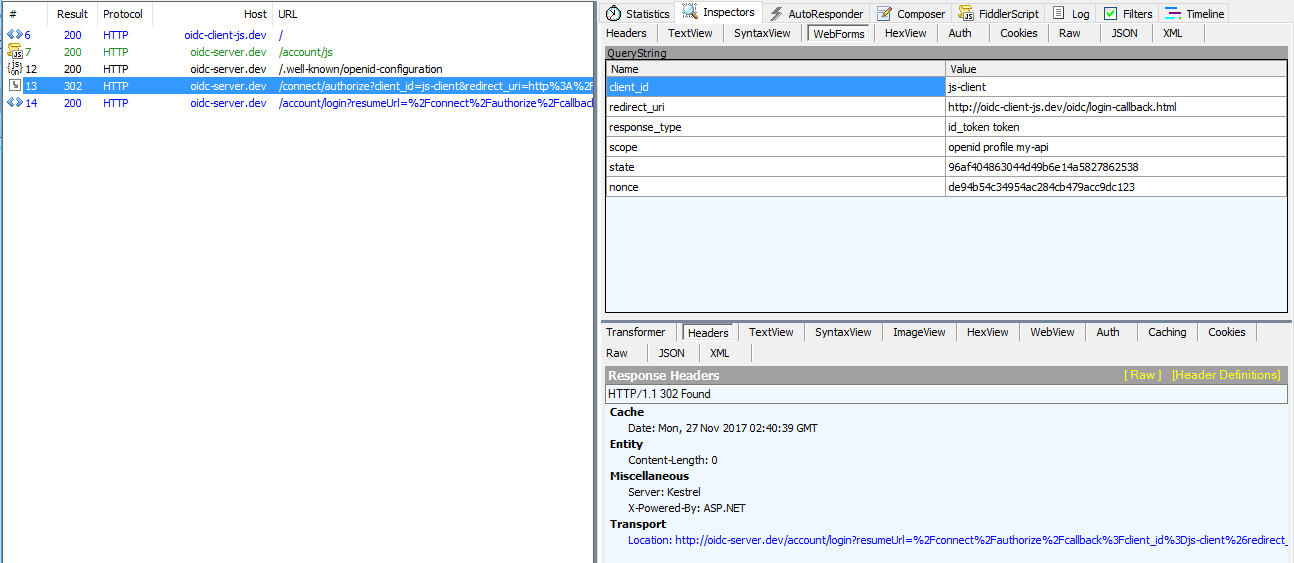Open request HexView inspector tab

click(x=906, y=33)
